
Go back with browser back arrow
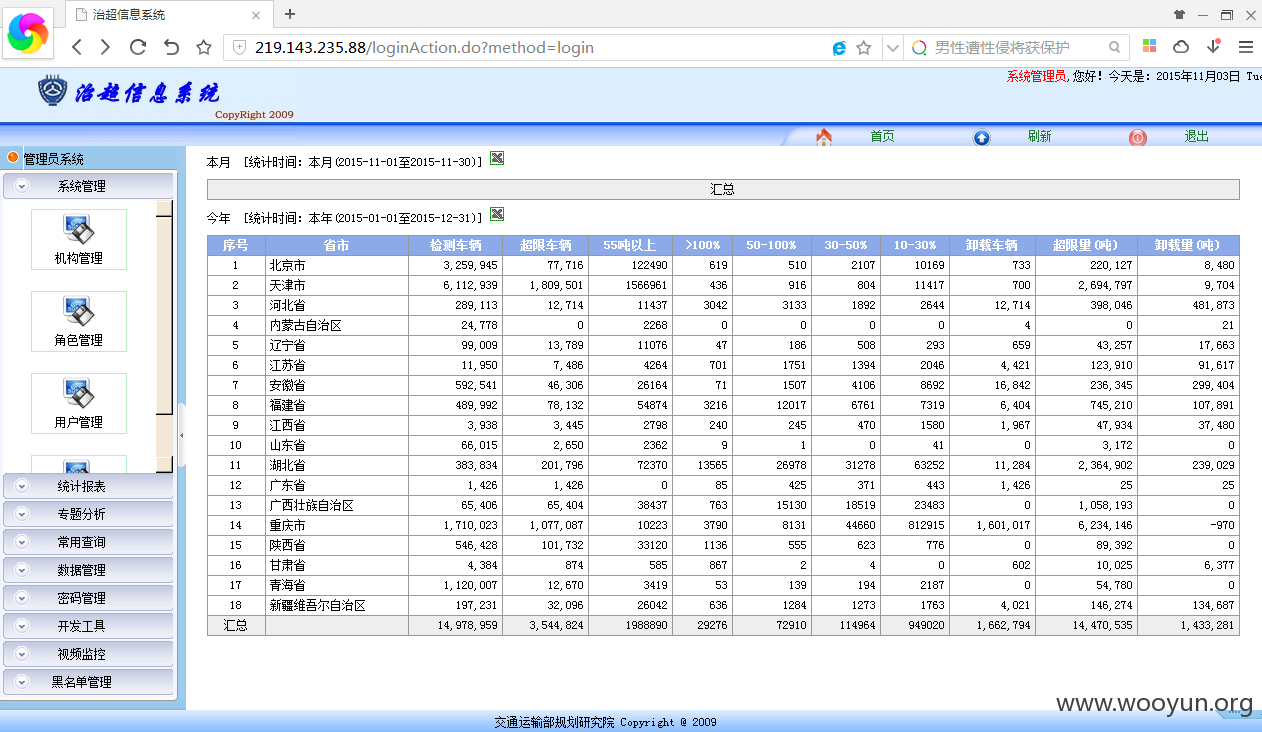point(76,47)
